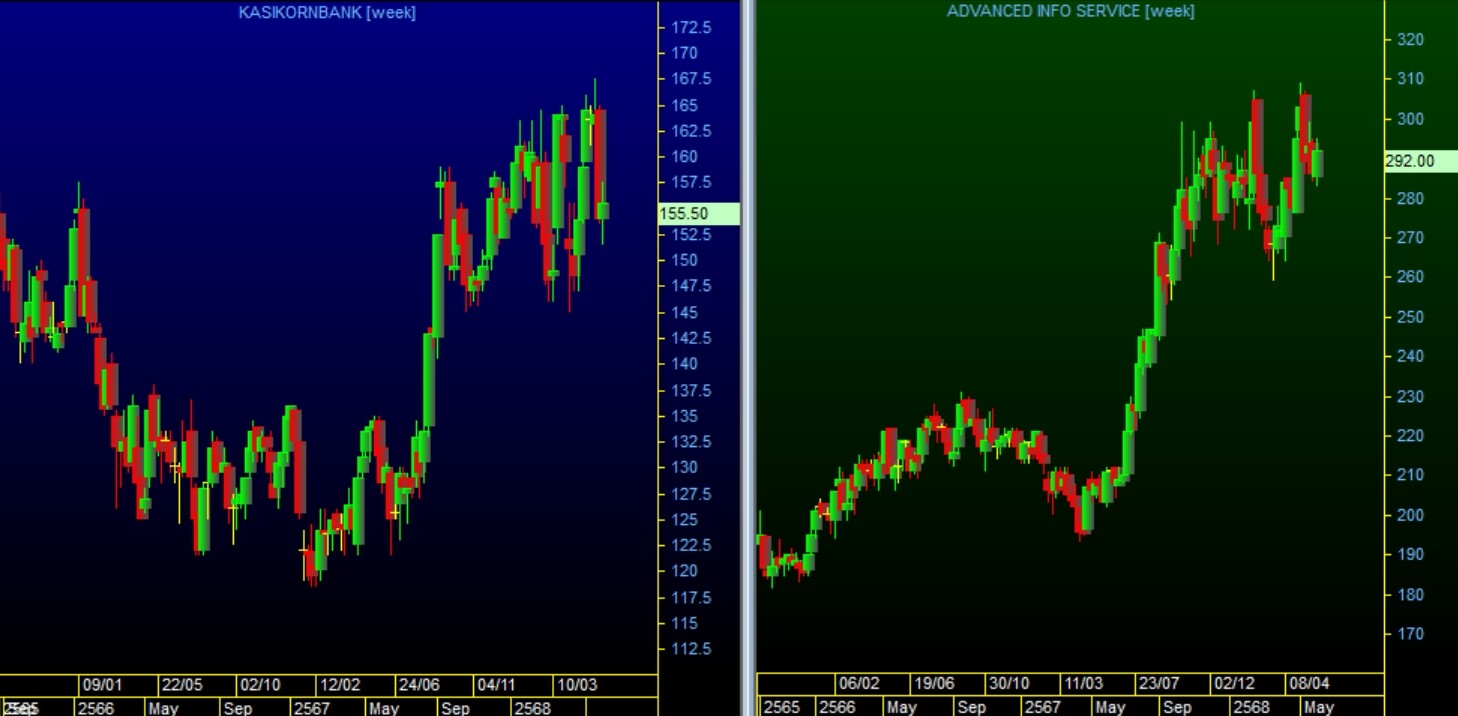Click 170 on the KASIKORNBANK price axis
The height and width of the screenshot is (716, 1458).
tap(685, 53)
